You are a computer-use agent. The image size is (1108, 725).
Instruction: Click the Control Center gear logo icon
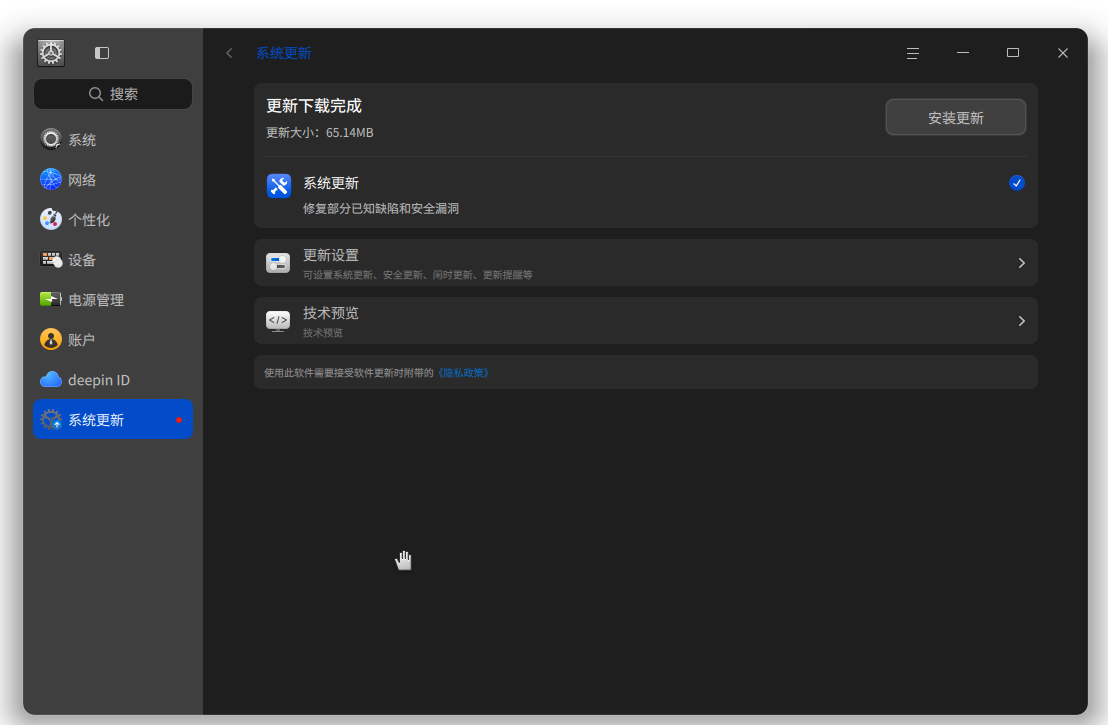point(51,53)
